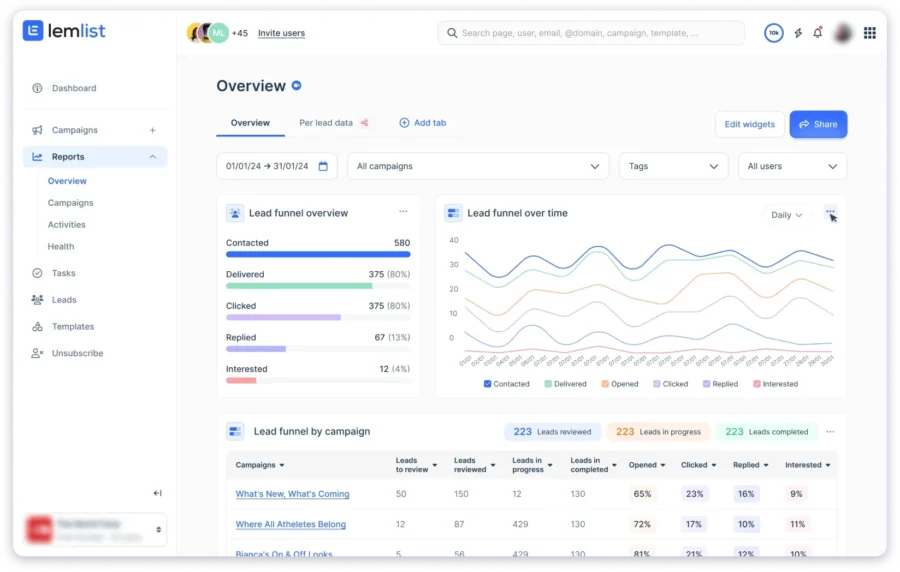Screen dimensions: 900x572
Task: Click the search magnifier icon
Action: coord(452,33)
